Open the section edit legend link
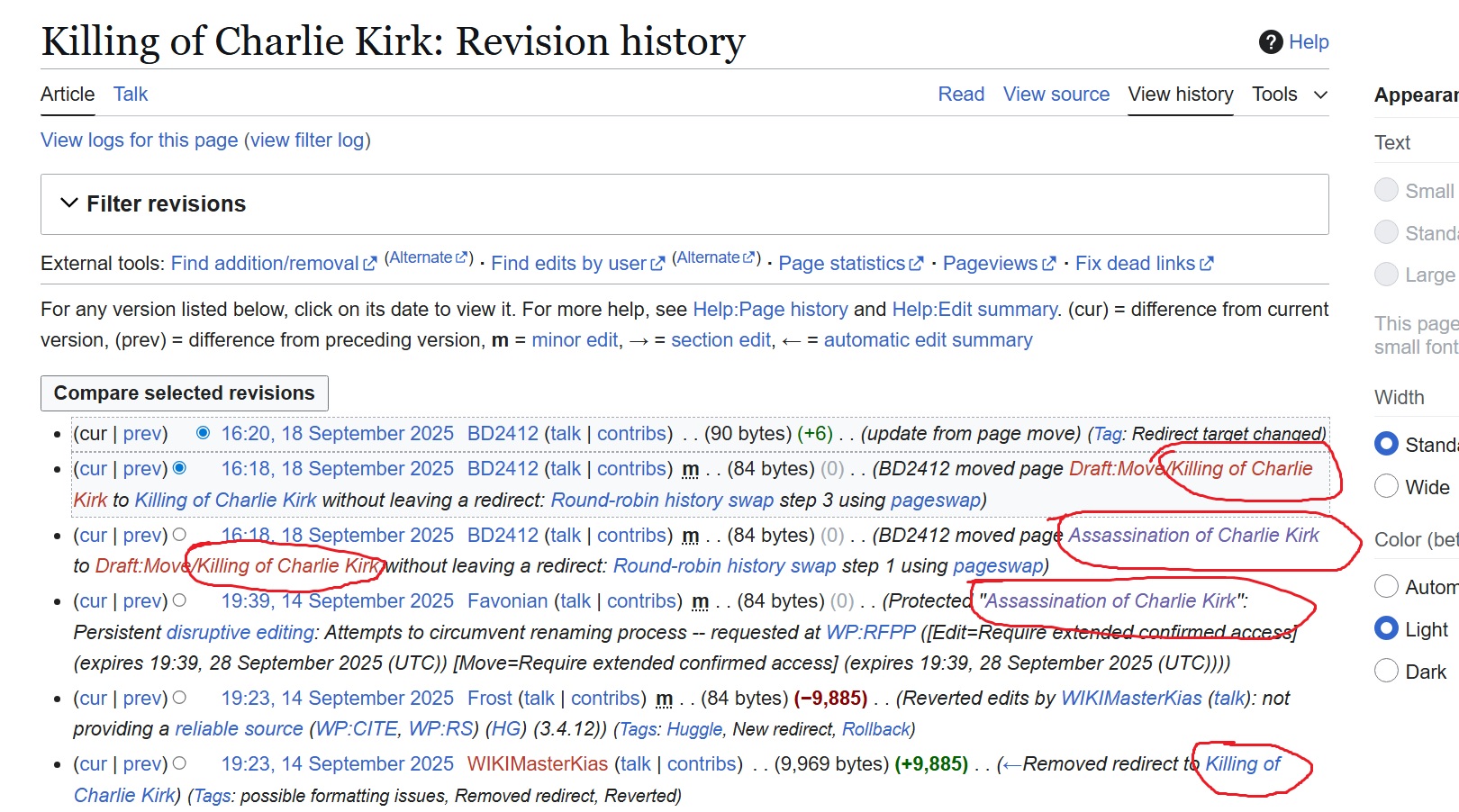 click(721, 340)
